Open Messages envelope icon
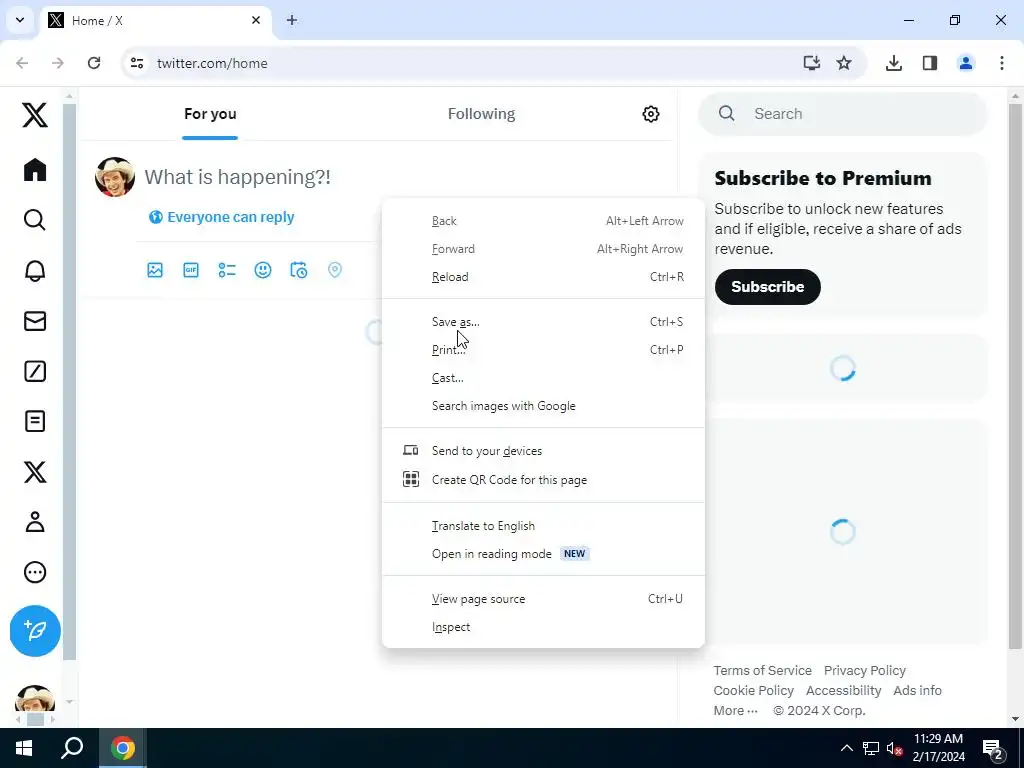 pos(35,321)
